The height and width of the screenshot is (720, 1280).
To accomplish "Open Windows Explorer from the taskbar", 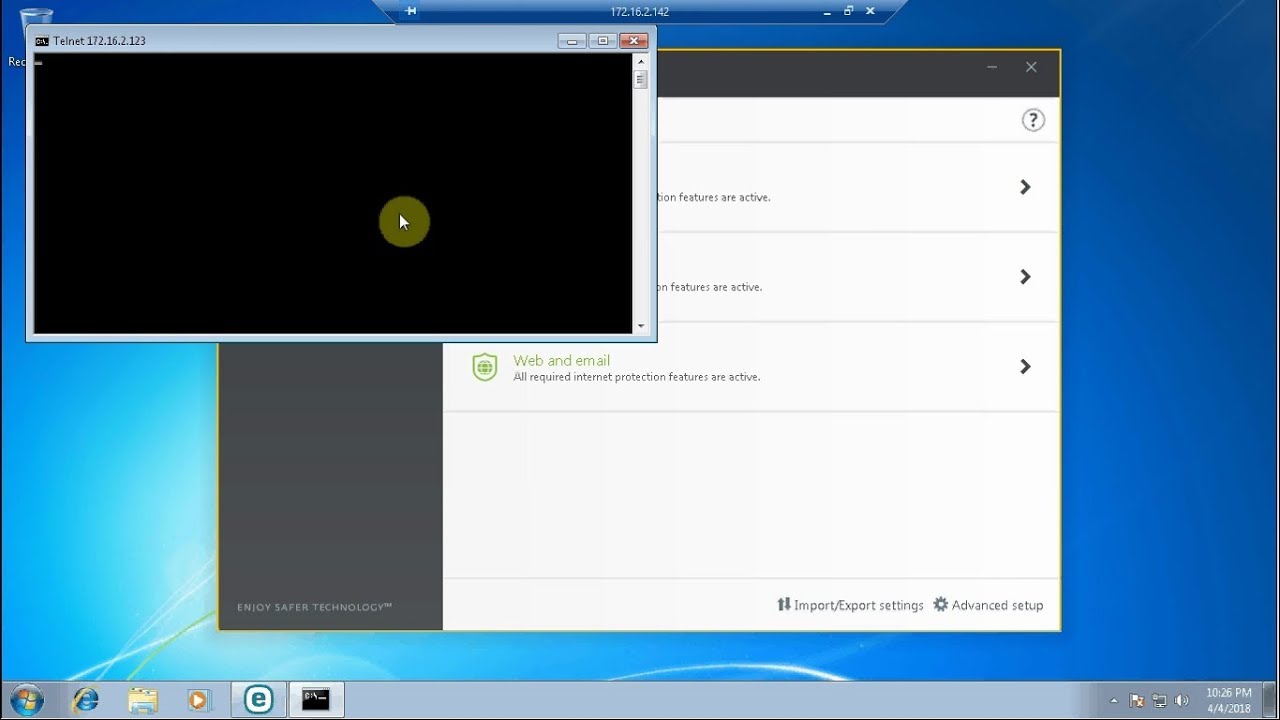I will (x=143, y=700).
